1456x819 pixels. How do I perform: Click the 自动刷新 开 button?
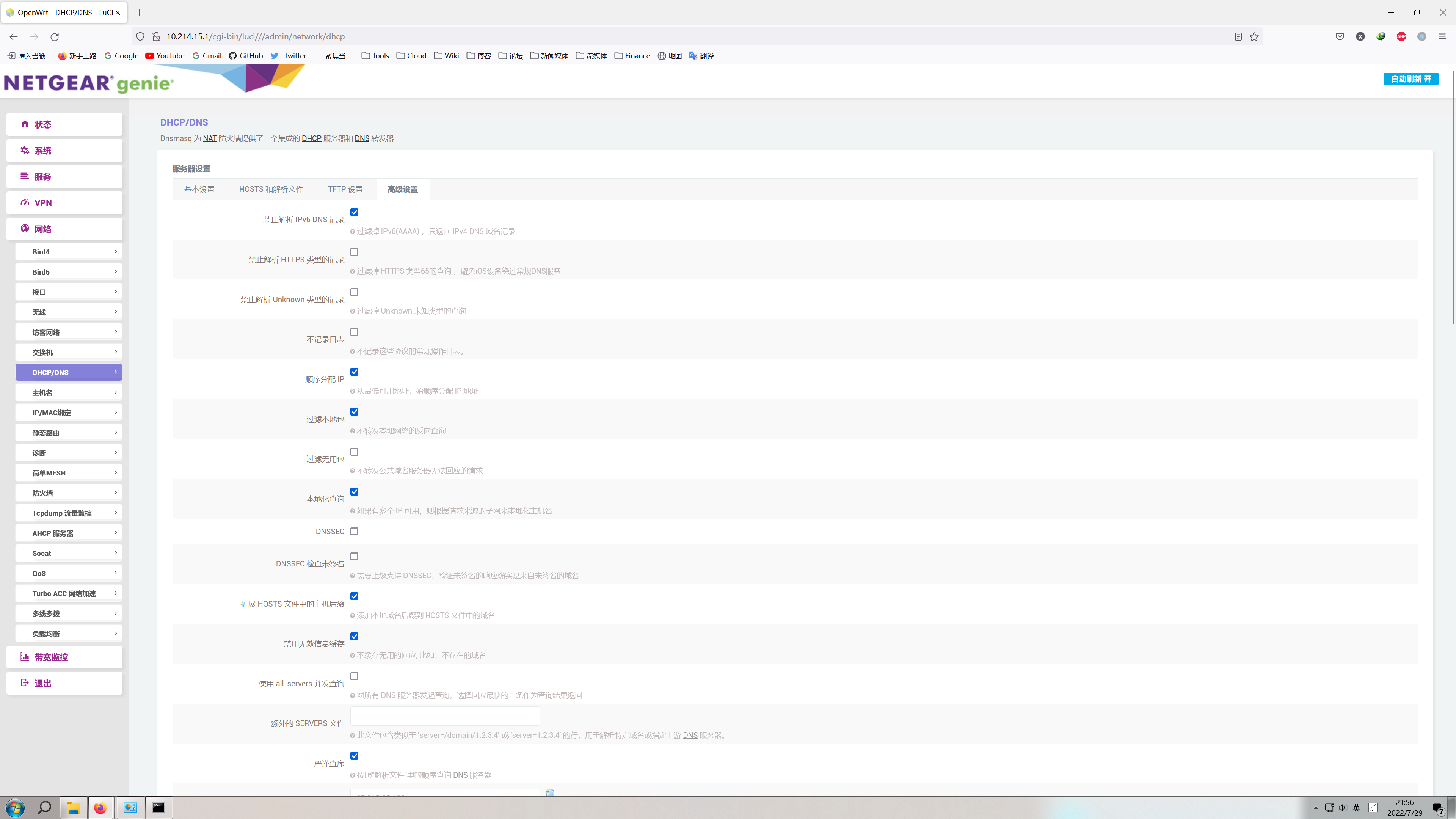tap(1411, 79)
